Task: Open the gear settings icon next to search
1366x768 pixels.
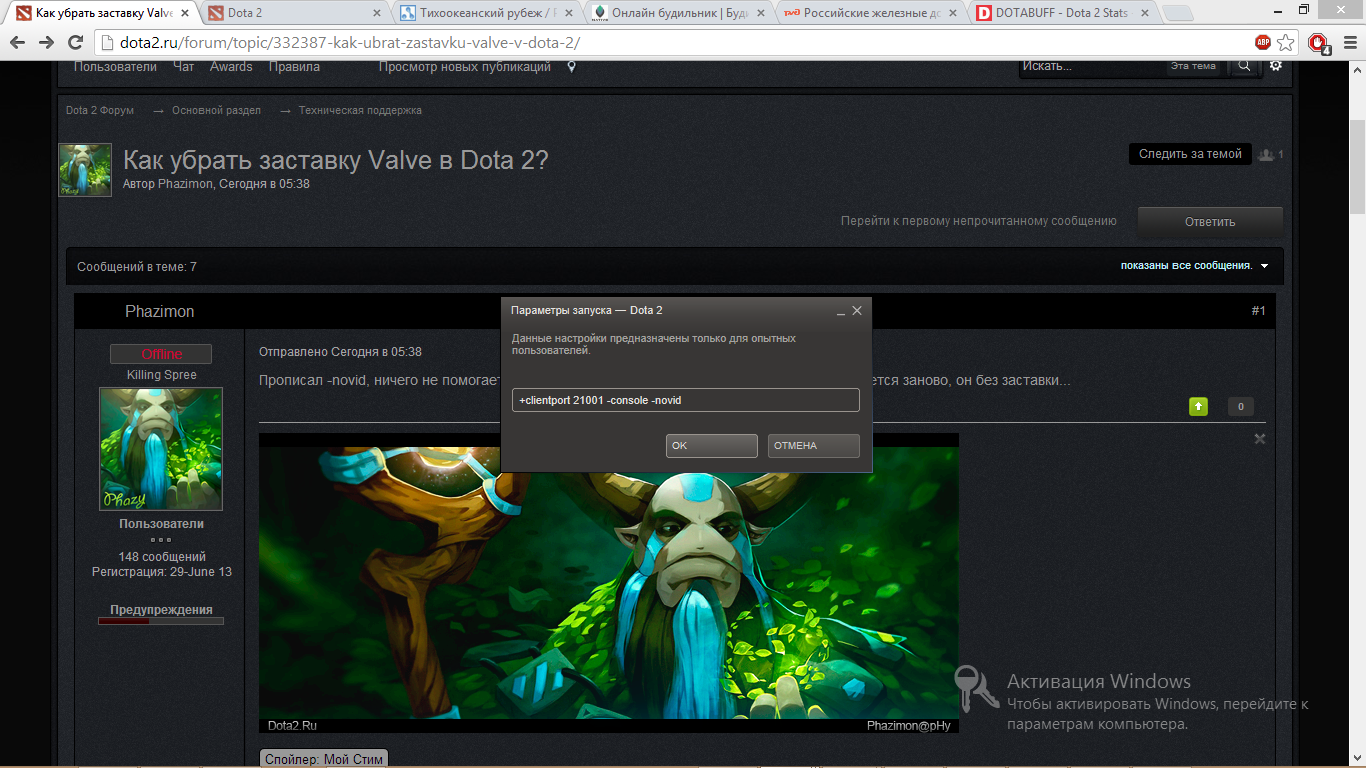Action: click(x=1275, y=66)
